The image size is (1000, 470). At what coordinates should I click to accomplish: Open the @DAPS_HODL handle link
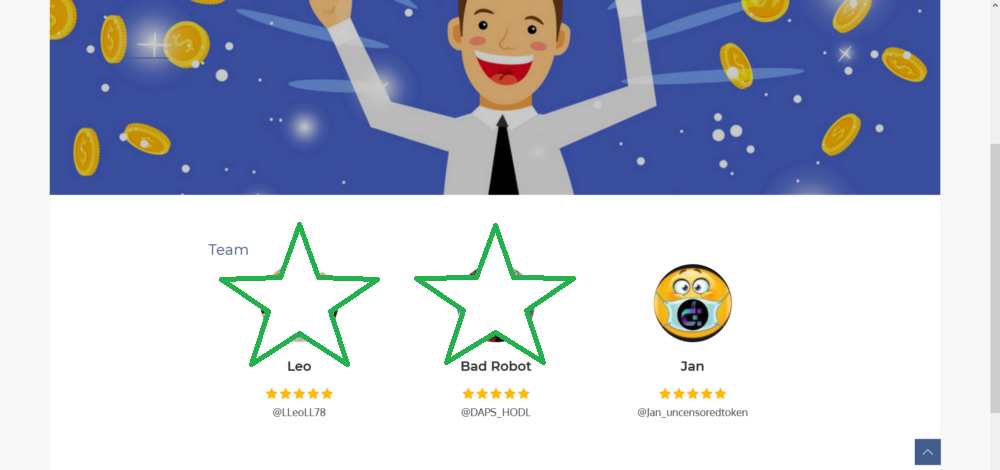(x=496, y=412)
